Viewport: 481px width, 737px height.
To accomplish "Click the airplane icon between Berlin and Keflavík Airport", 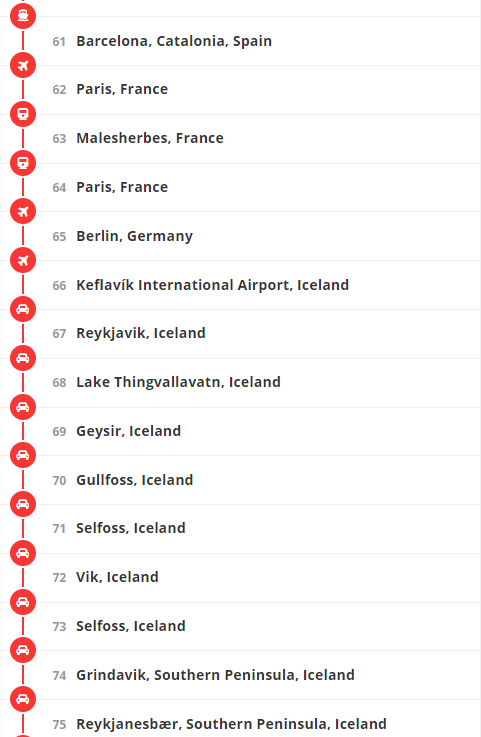I will pos(23,260).
